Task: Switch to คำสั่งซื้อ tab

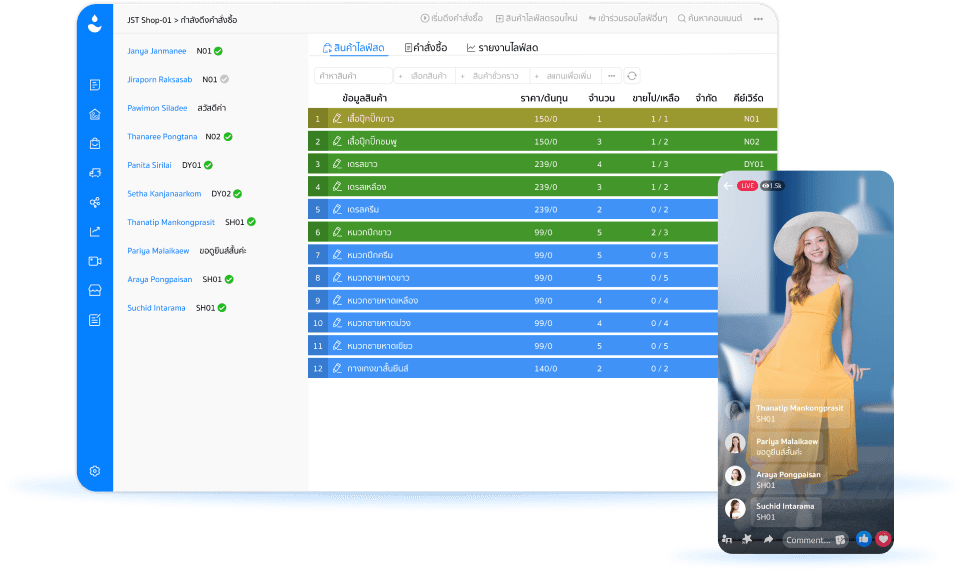Action: (x=426, y=47)
